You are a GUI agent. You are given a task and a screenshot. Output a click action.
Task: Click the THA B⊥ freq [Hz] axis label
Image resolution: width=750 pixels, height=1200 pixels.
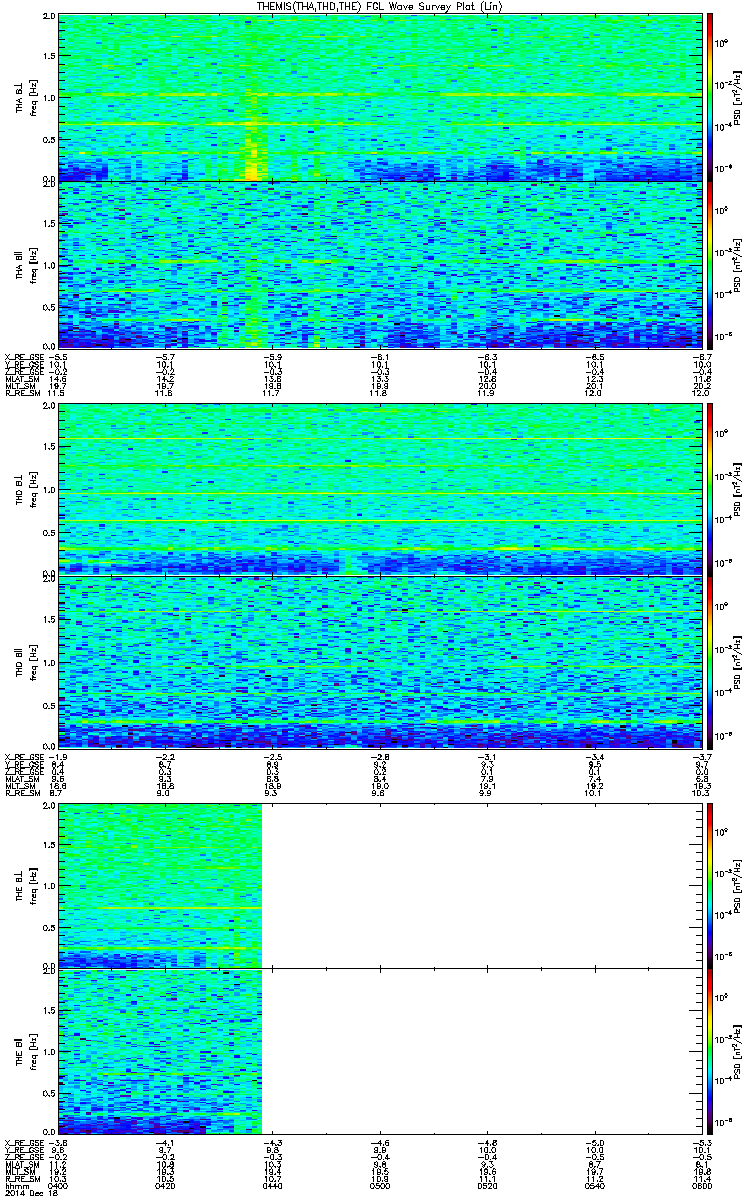tap(26, 97)
